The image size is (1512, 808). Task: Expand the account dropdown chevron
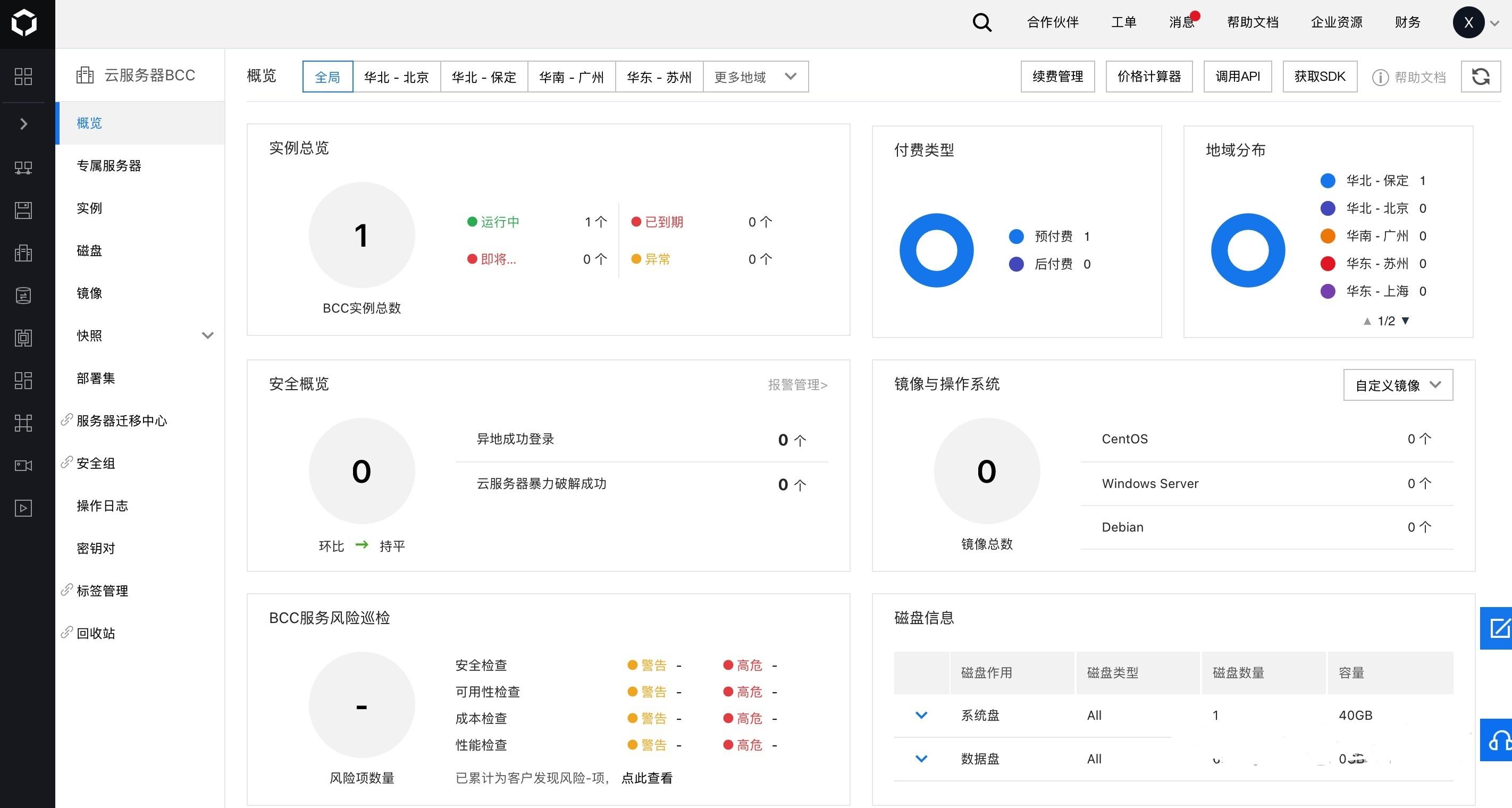(x=1495, y=23)
